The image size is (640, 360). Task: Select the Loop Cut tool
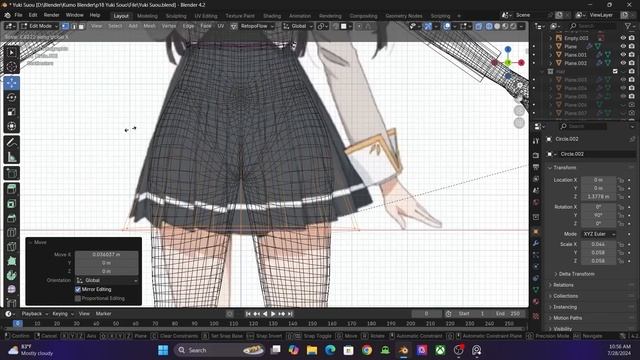11,232
